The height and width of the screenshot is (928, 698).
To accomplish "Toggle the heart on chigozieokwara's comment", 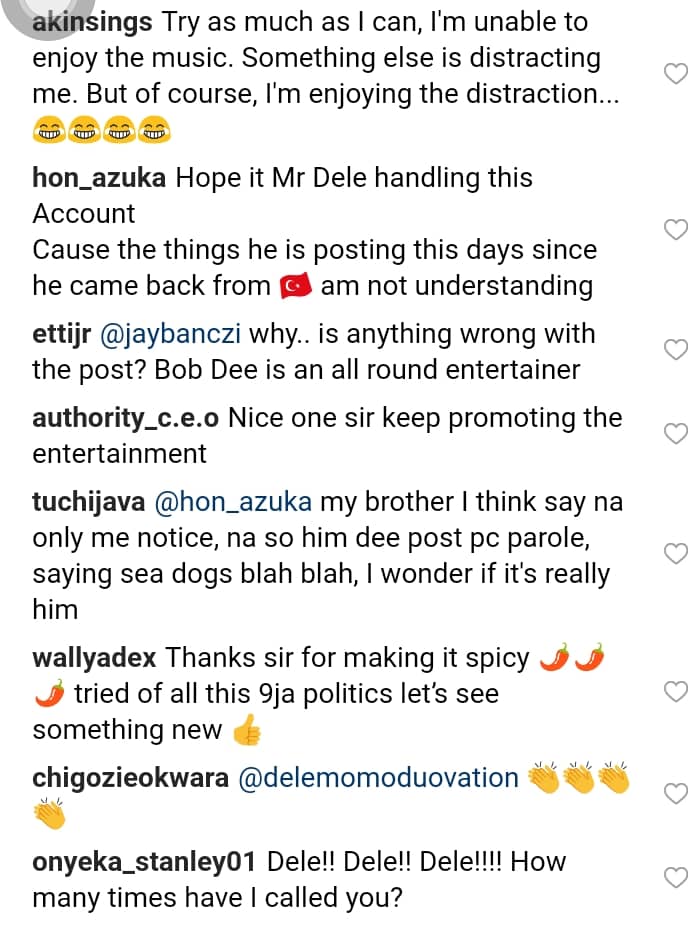I will pyautogui.click(x=676, y=794).
